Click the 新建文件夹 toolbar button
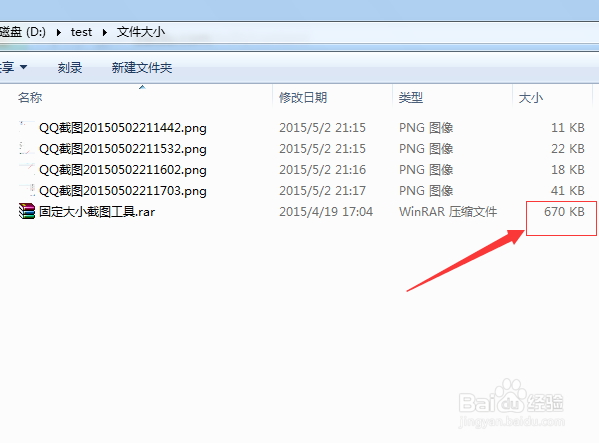 coord(142,68)
